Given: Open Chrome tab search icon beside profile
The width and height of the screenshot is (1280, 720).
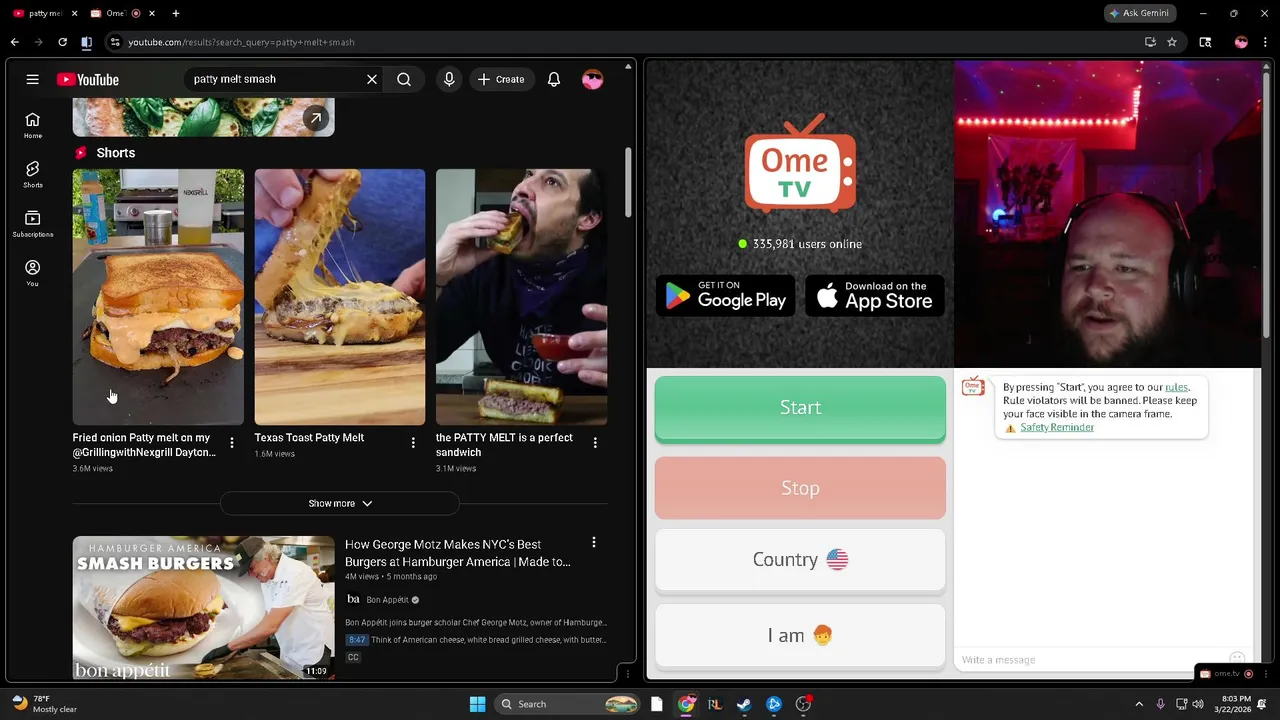Looking at the screenshot, I should coord(1205,42).
